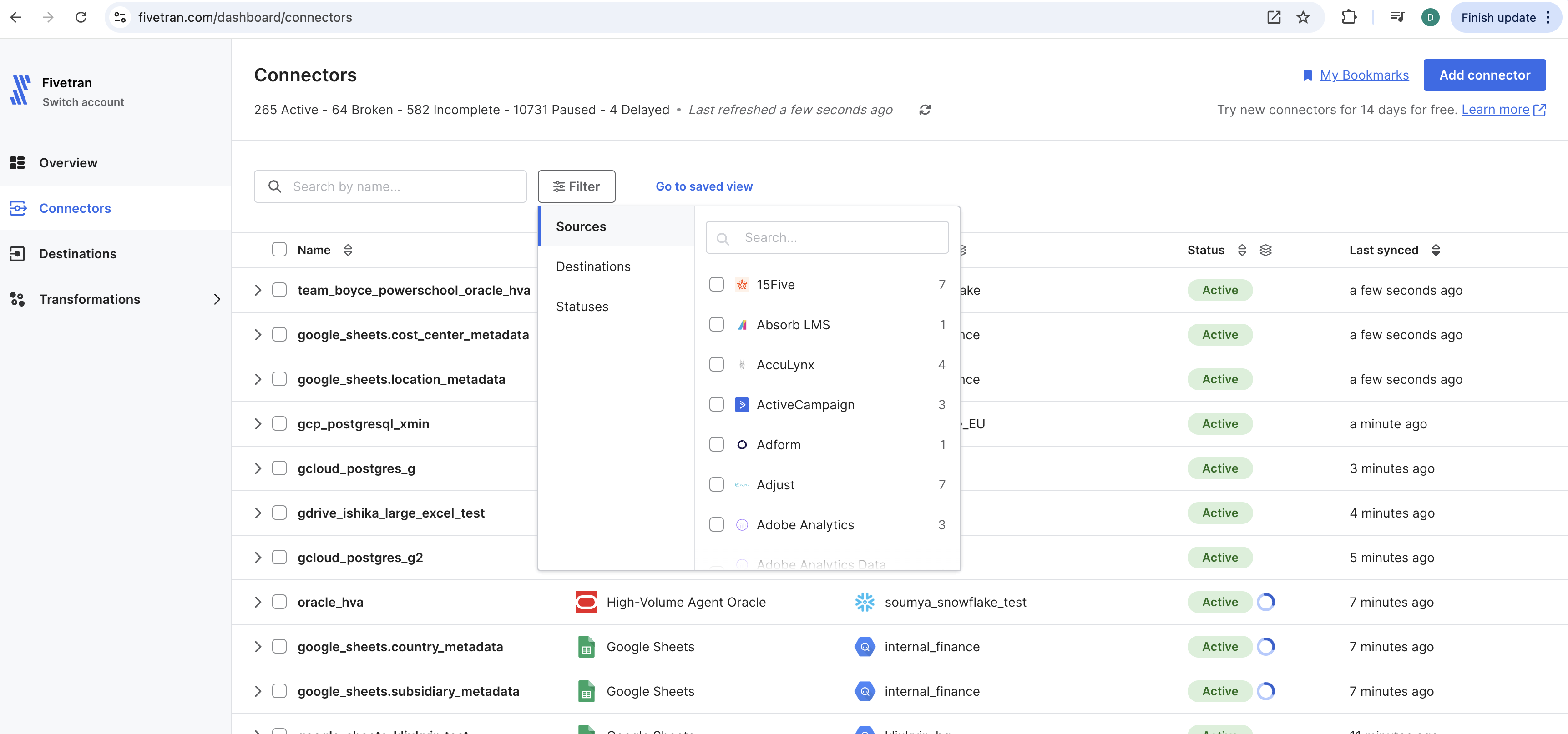Open Destinations in the sidebar
The width and height of the screenshot is (1568, 734).
click(116, 254)
